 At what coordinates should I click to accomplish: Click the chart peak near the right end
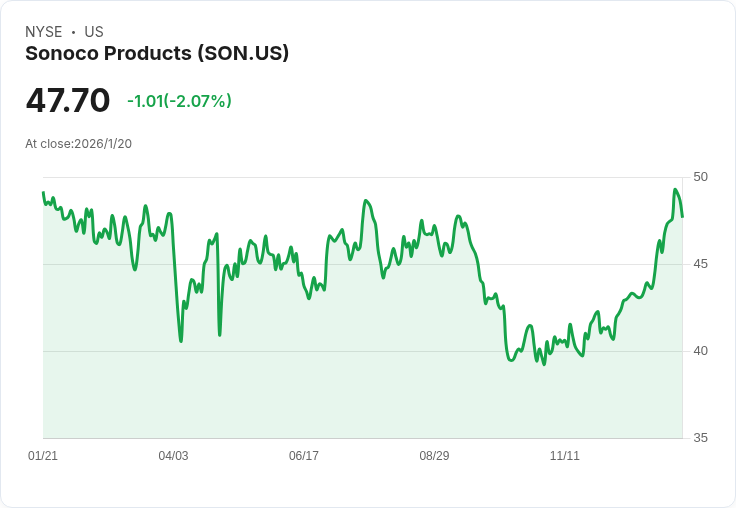coord(676,190)
